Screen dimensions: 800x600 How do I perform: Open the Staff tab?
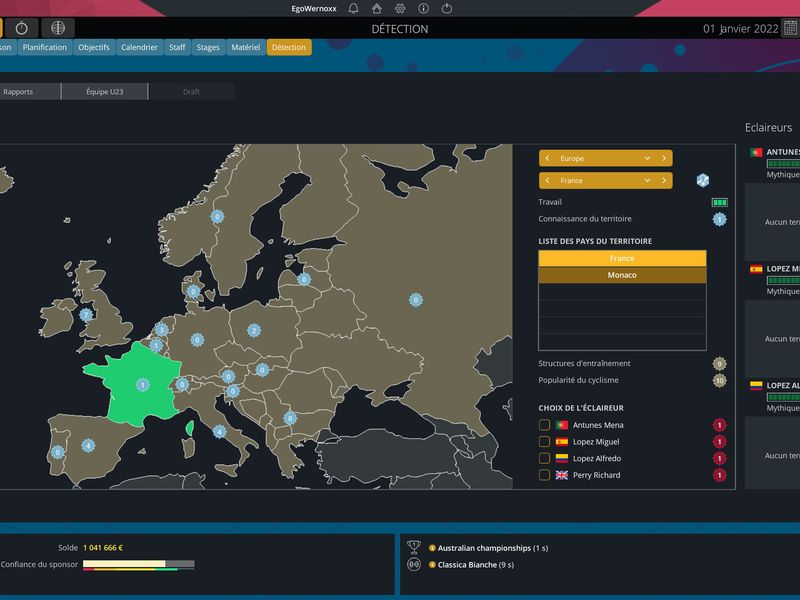(177, 47)
